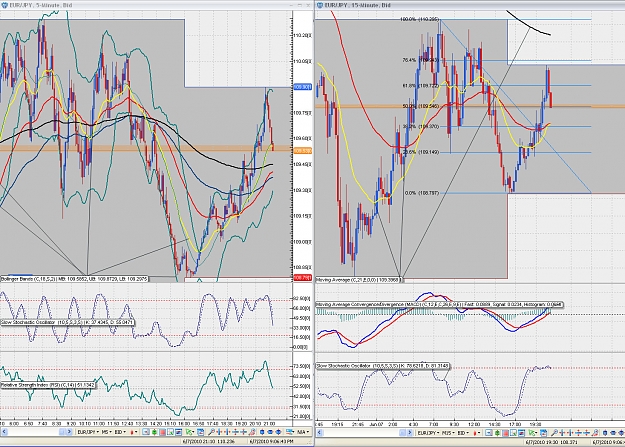Click the first red horizontal line icon, 15-minute toolbar
625x447 pixels.
coord(578,432)
